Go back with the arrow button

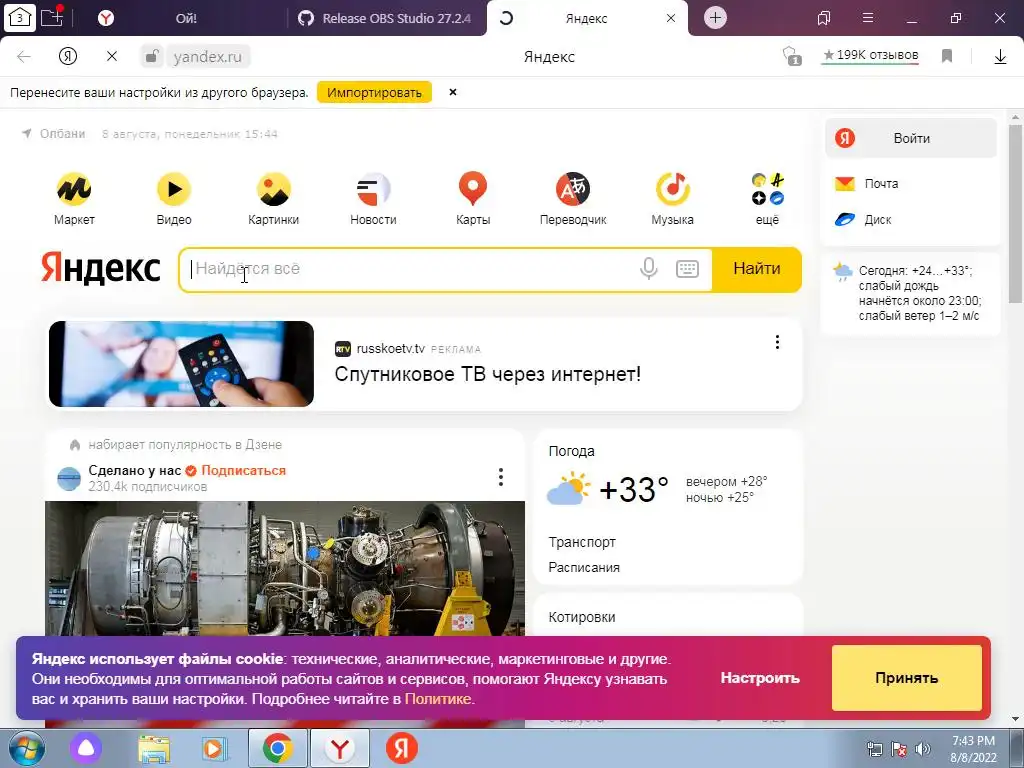(x=24, y=57)
